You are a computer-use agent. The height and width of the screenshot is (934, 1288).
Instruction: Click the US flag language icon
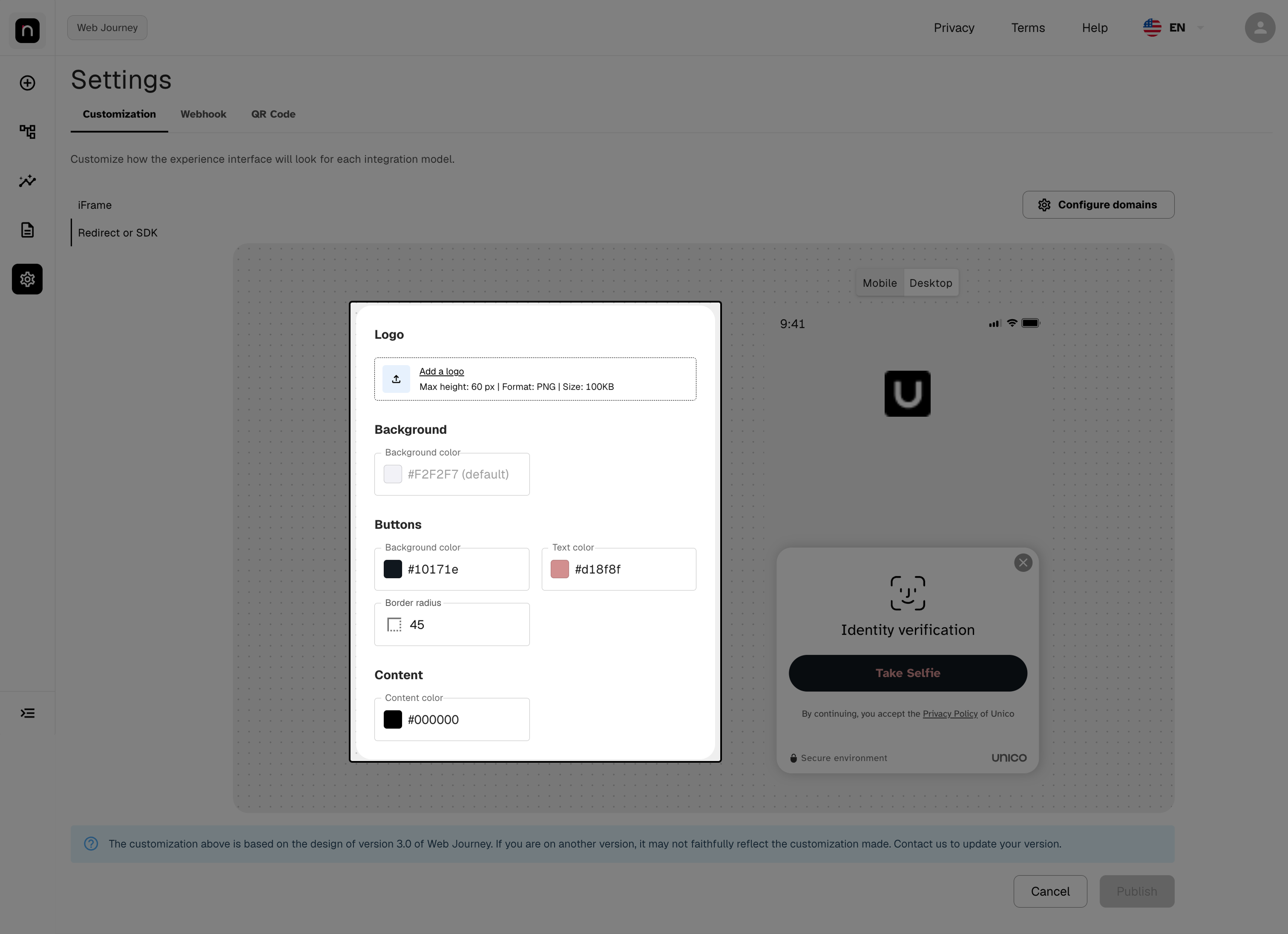(x=1152, y=28)
